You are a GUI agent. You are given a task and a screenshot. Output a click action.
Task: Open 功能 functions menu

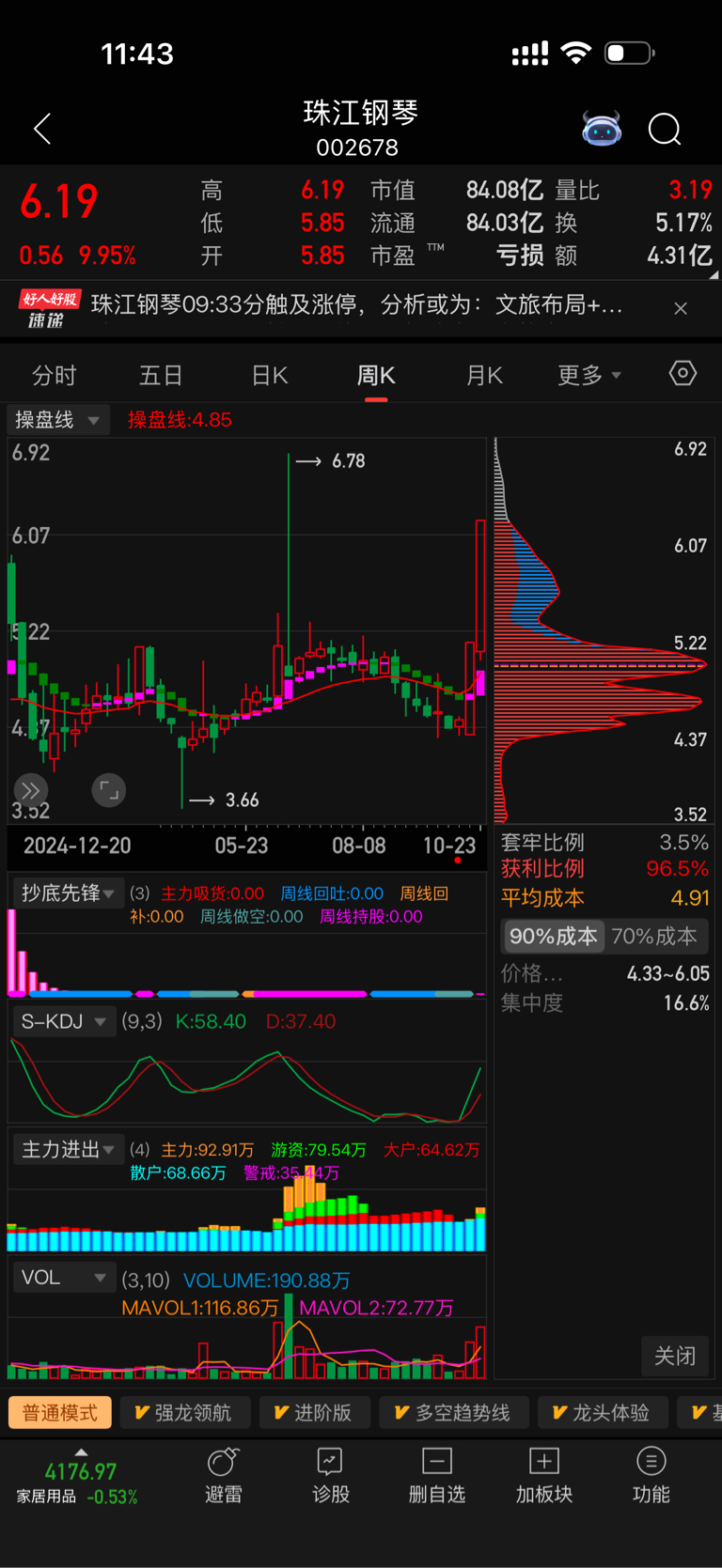tap(651, 1476)
